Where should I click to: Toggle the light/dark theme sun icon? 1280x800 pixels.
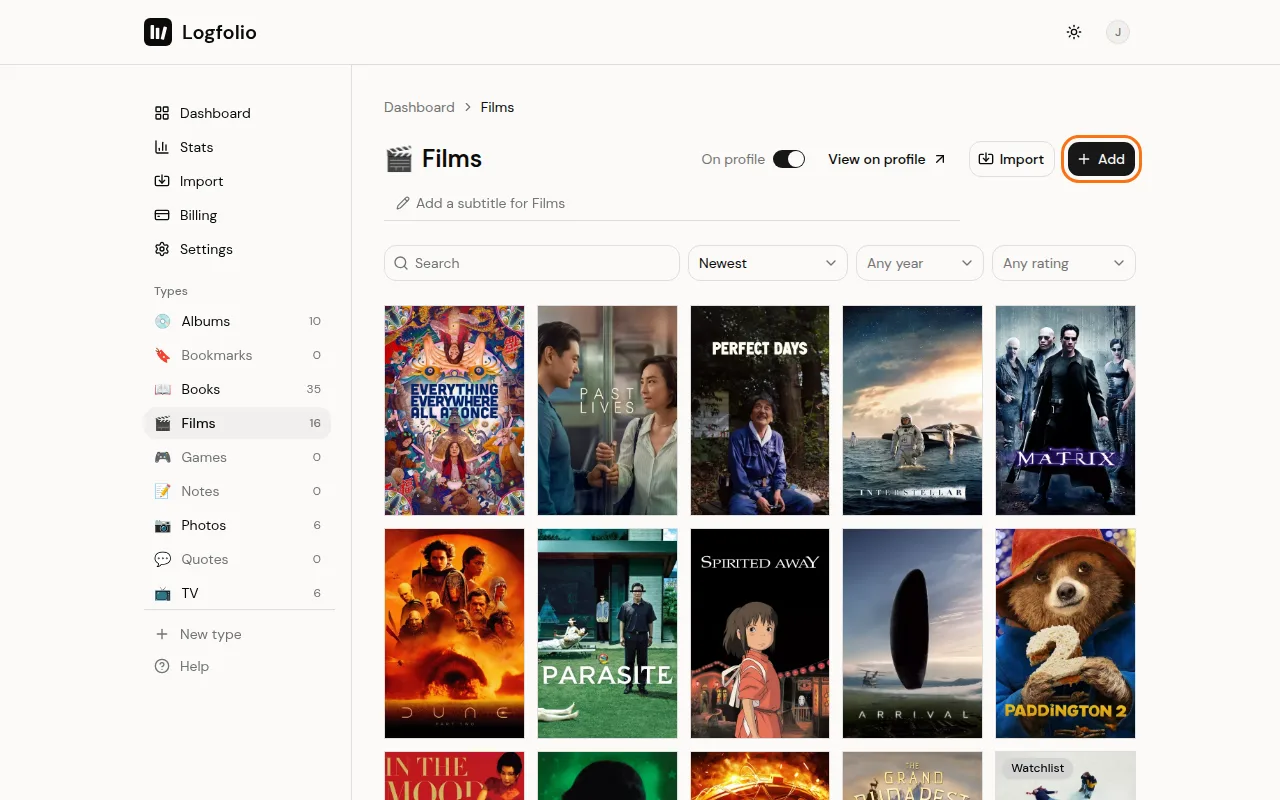point(1074,32)
